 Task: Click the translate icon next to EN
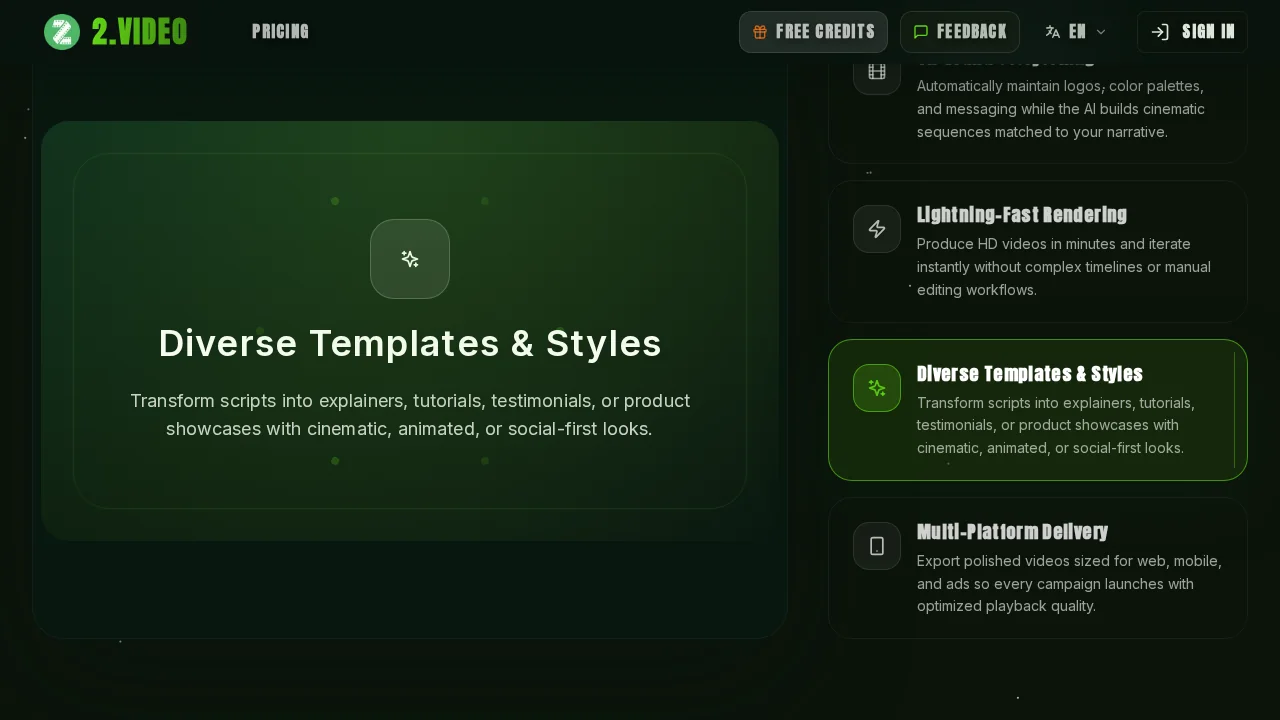coord(1053,31)
